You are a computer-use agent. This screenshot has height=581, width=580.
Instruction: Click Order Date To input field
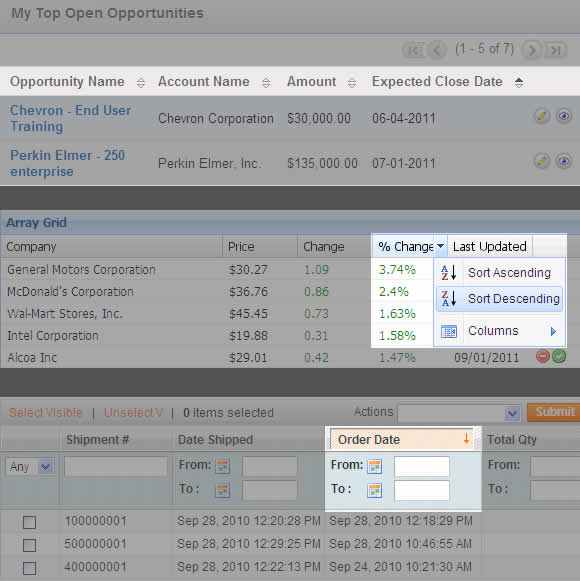pos(422,491)
